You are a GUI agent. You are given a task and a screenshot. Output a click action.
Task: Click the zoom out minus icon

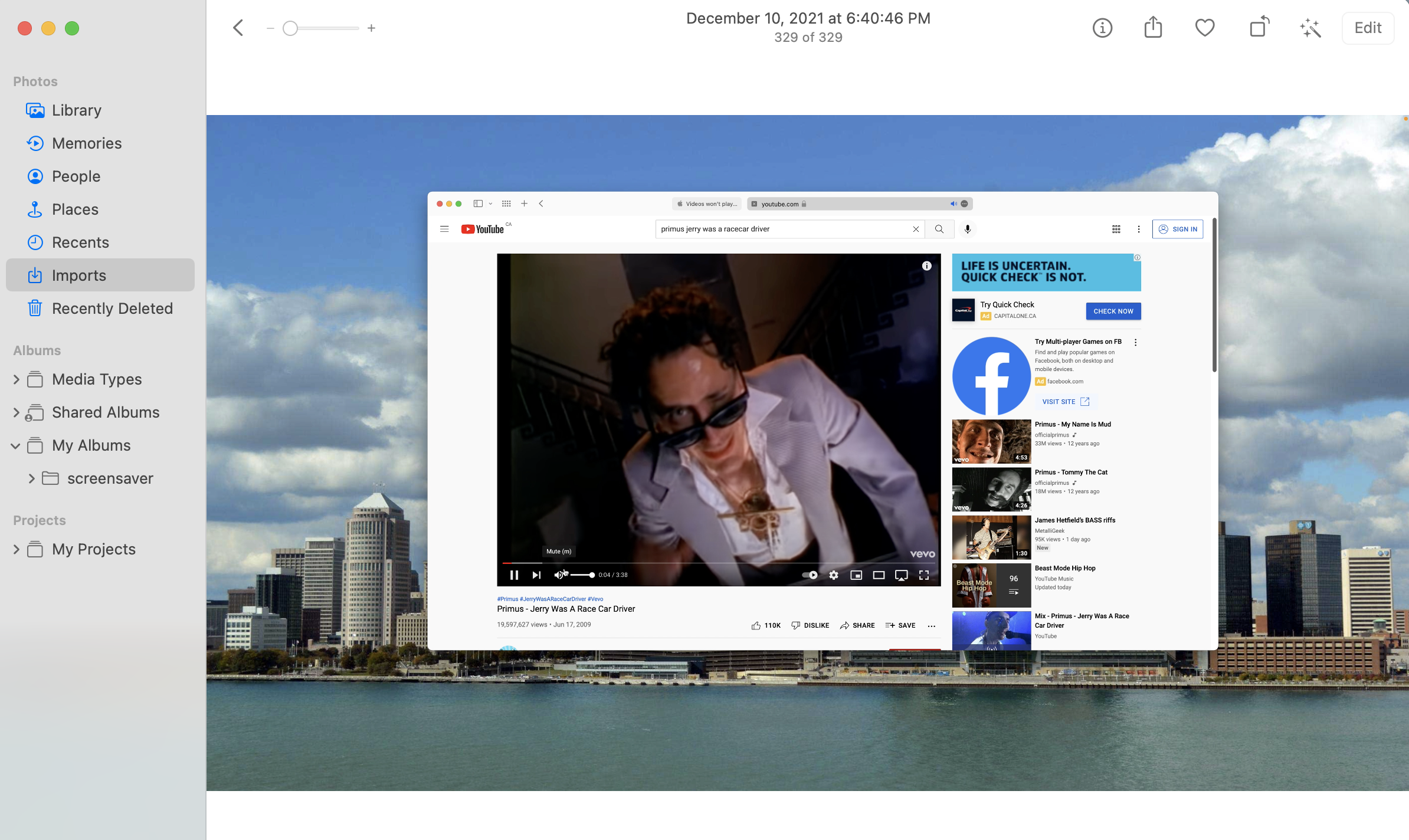[270, 28]
